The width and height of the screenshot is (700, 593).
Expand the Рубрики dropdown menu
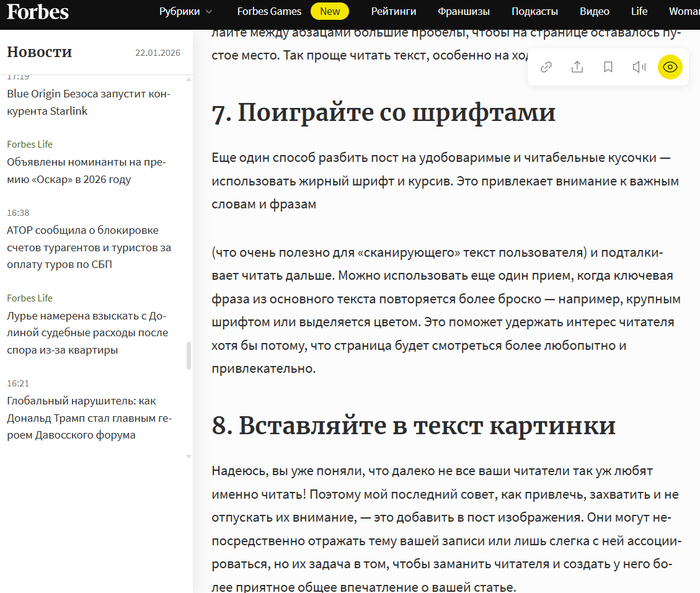[186, 12]
